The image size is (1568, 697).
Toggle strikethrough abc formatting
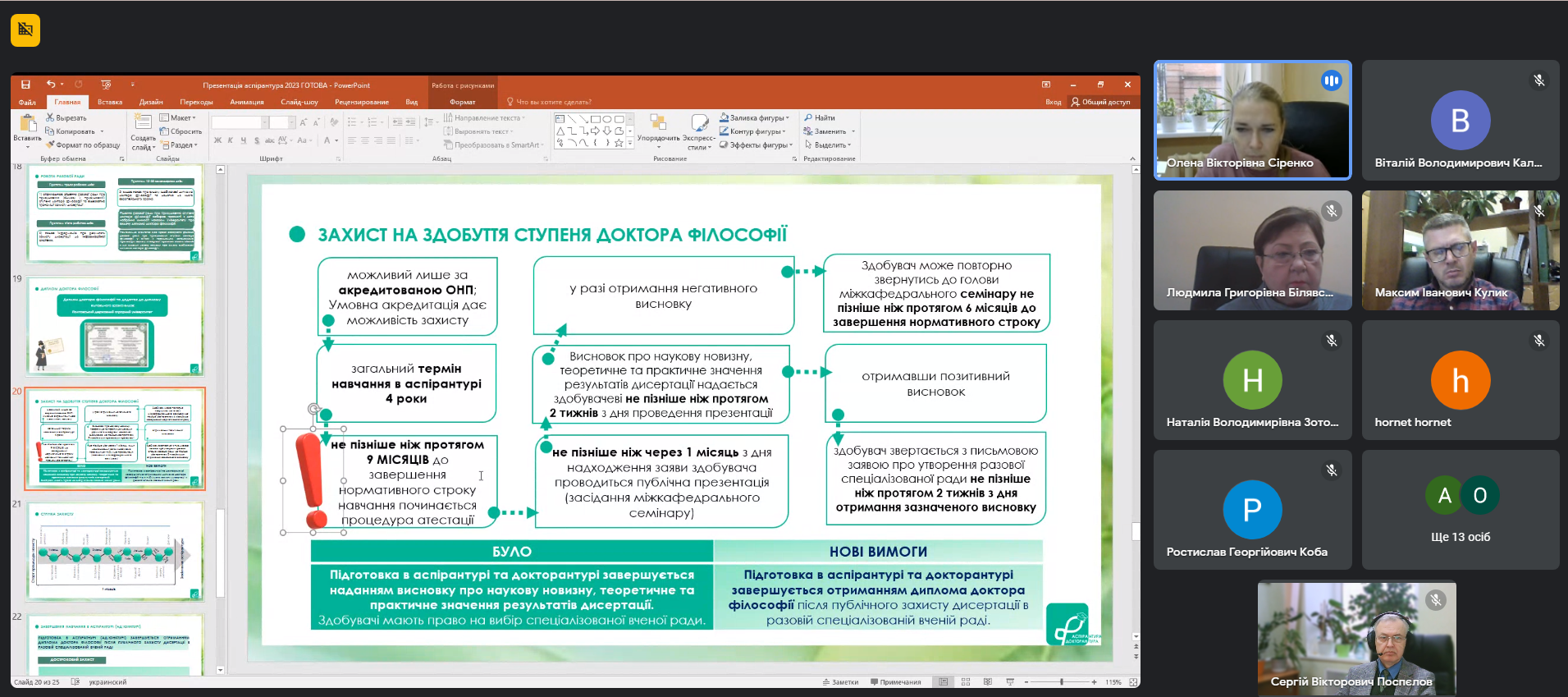(270, 140)
